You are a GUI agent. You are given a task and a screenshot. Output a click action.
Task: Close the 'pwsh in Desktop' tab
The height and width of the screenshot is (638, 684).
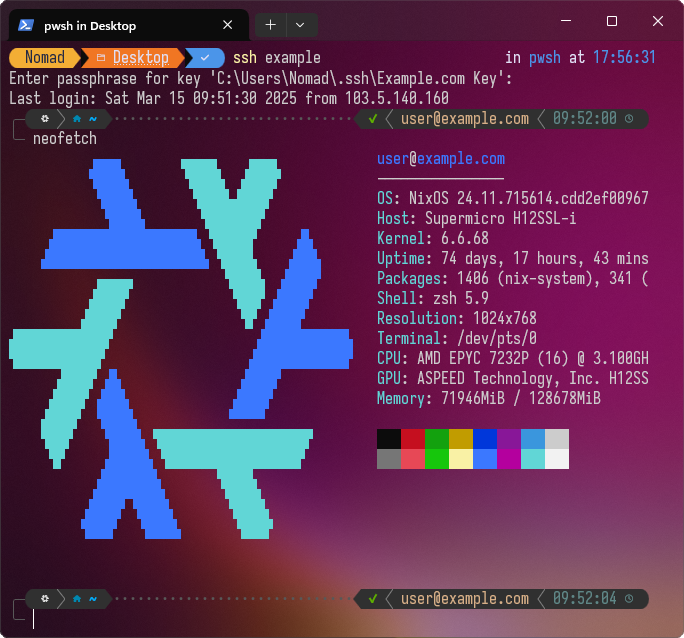point(227,25)
